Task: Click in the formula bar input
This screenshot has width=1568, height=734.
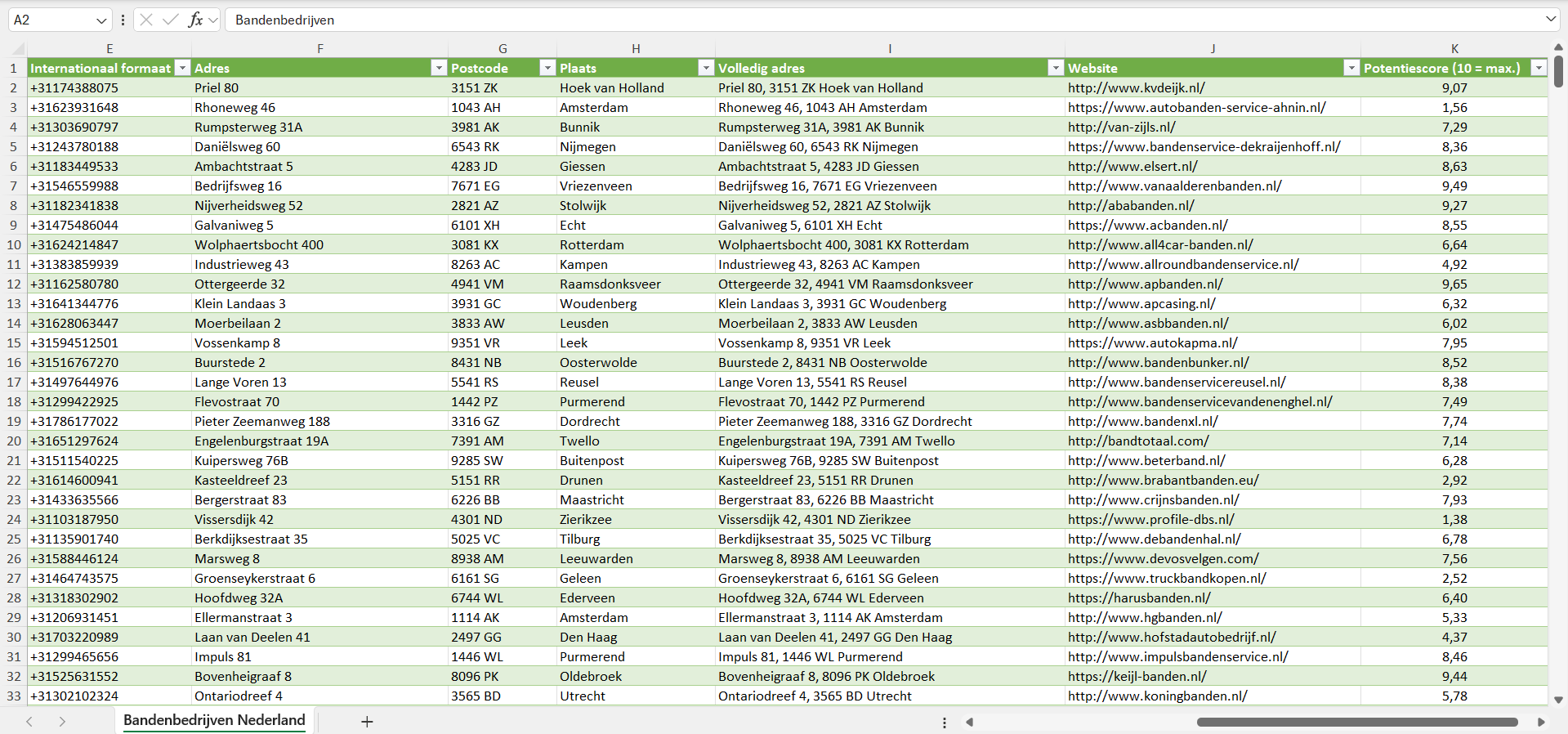Action: click(x=817, y=20)
